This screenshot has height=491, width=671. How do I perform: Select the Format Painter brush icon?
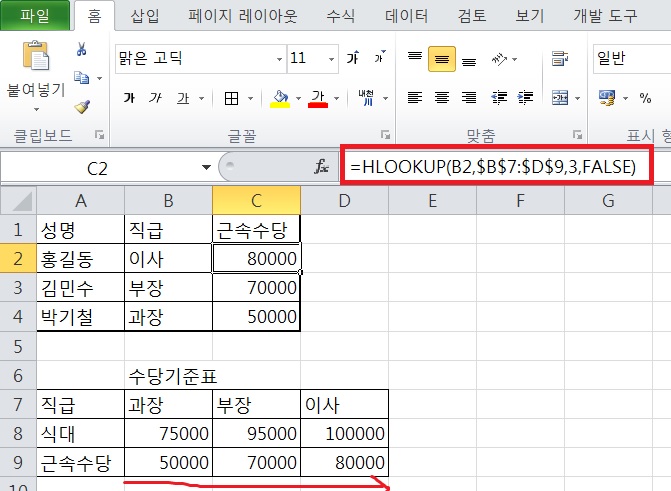click(82, 107)
